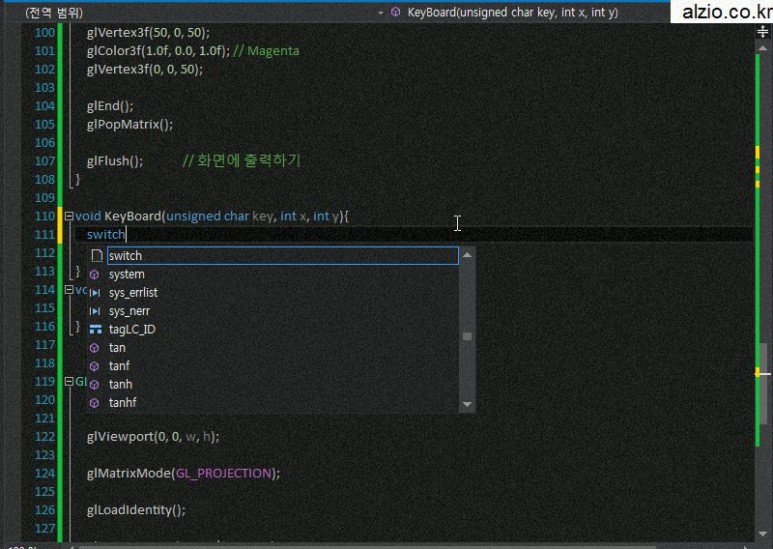Click the snippet icon beside 'switch'
773x549 pixels.
point(97,256)
